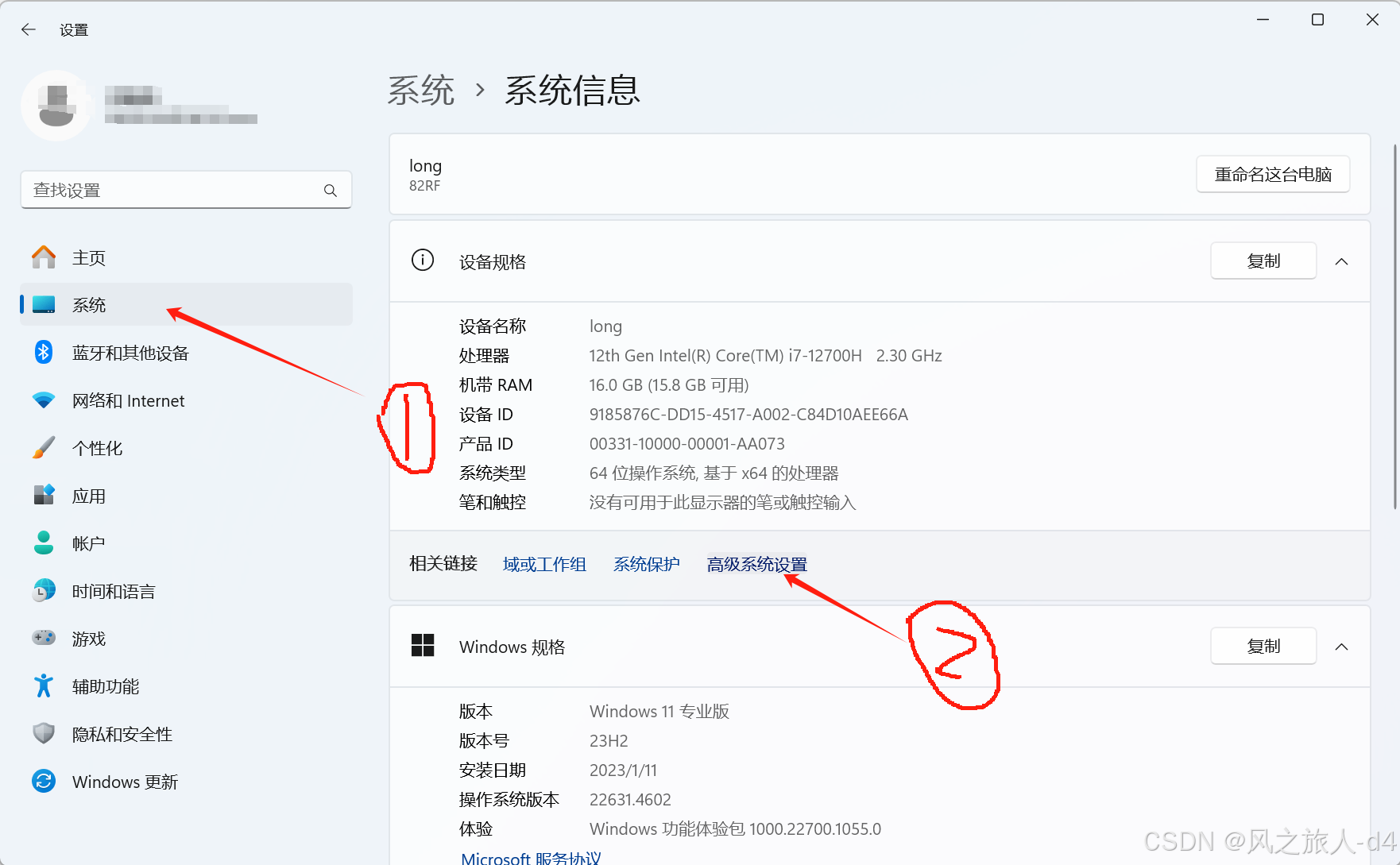
Task: Click the Accessibility figure icon
Action: pyautogui.click(x=44, y=686)
